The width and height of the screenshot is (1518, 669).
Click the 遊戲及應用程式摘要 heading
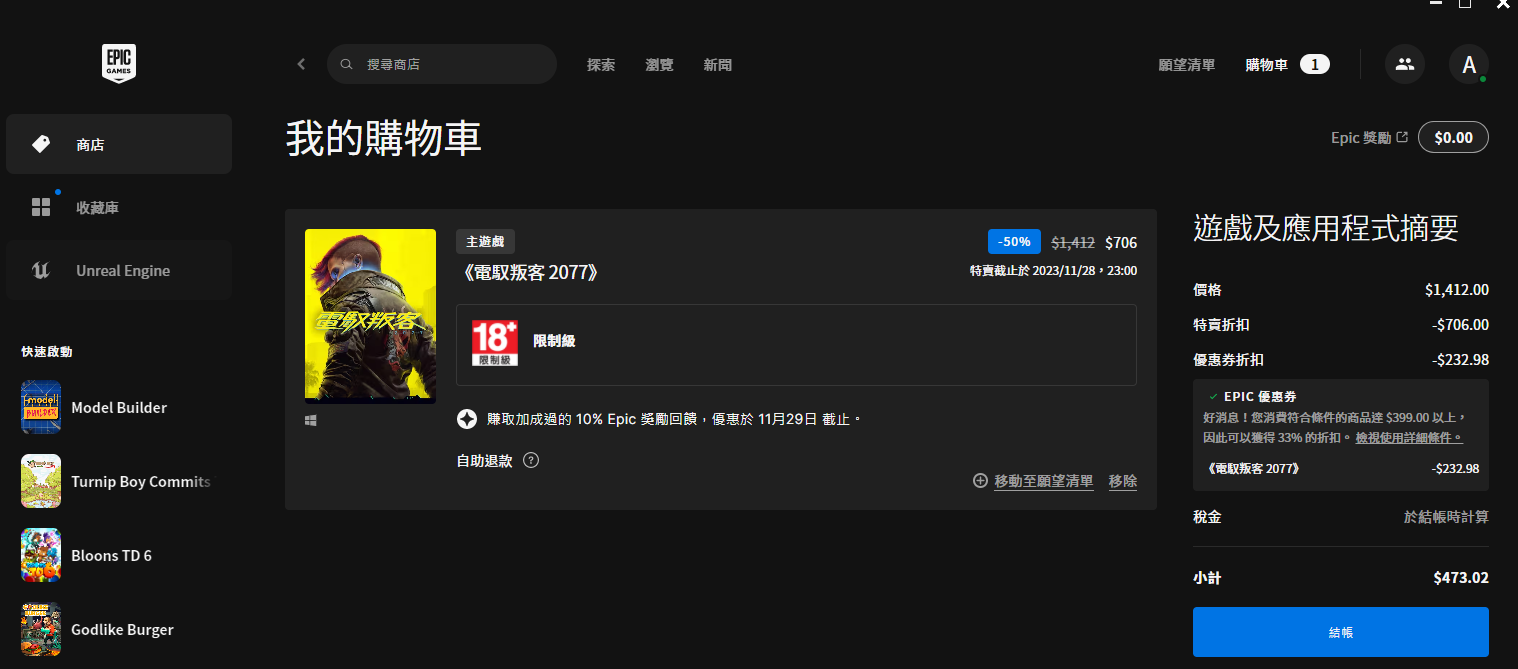click(x=1326, y=228)
